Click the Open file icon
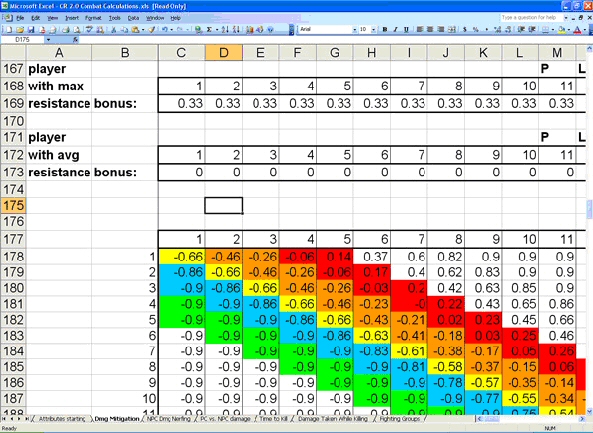Screen dimensions: 593x433 [x=20, y=29]
